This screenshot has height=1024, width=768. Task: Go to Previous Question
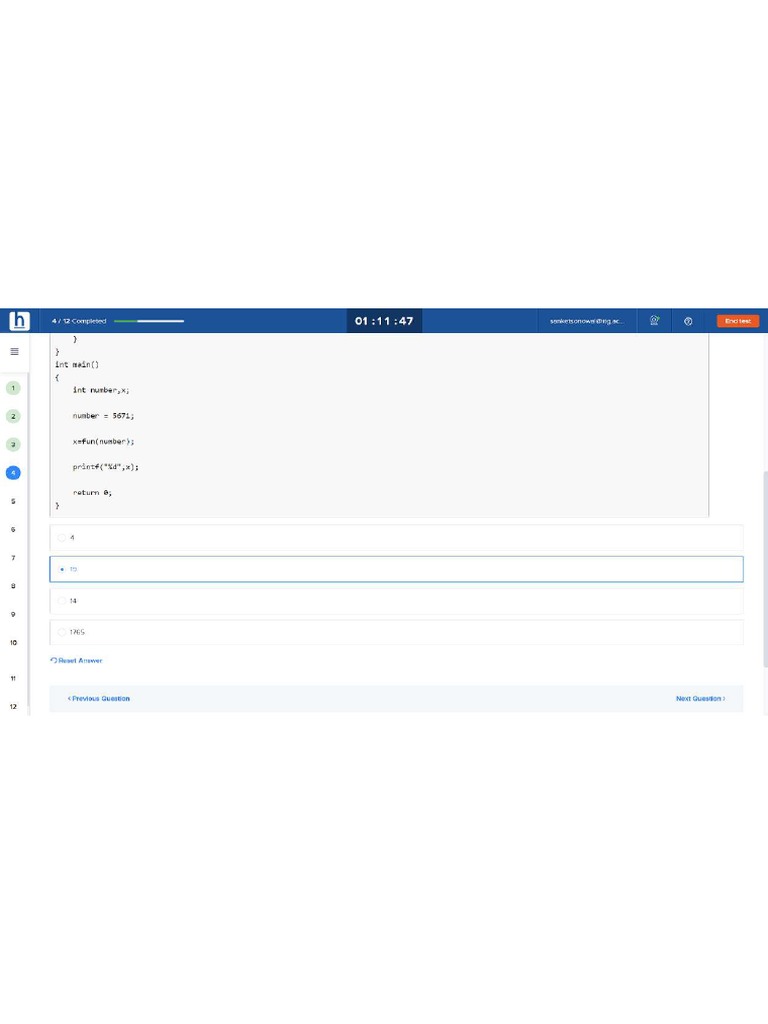click(99, 698)
